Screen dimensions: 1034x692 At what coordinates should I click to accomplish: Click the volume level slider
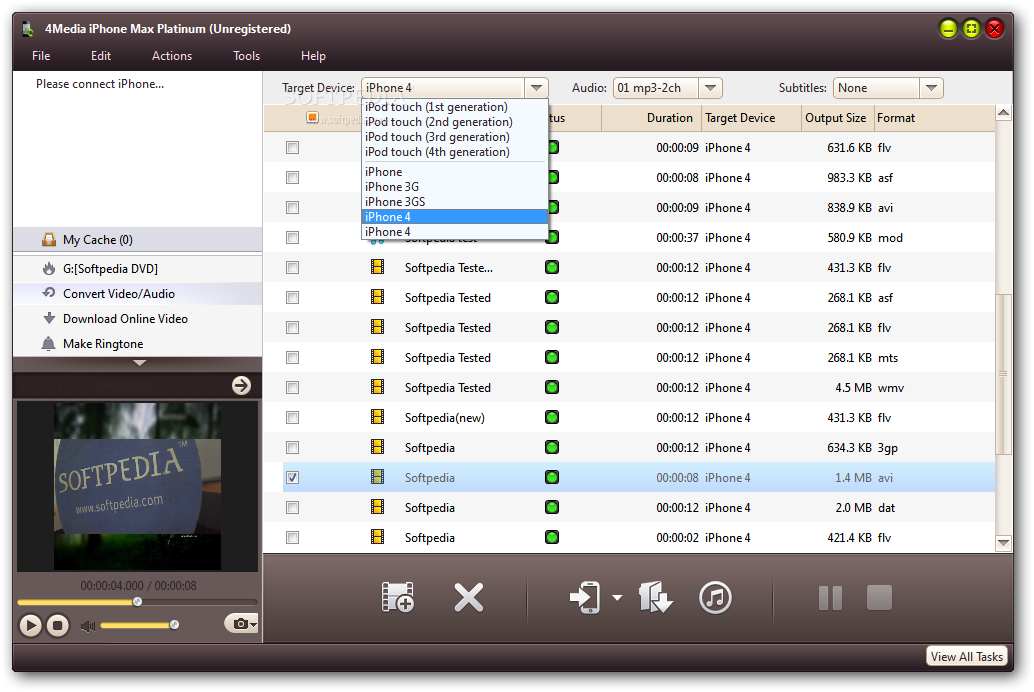pyautogui.click(x=139, y=625)
